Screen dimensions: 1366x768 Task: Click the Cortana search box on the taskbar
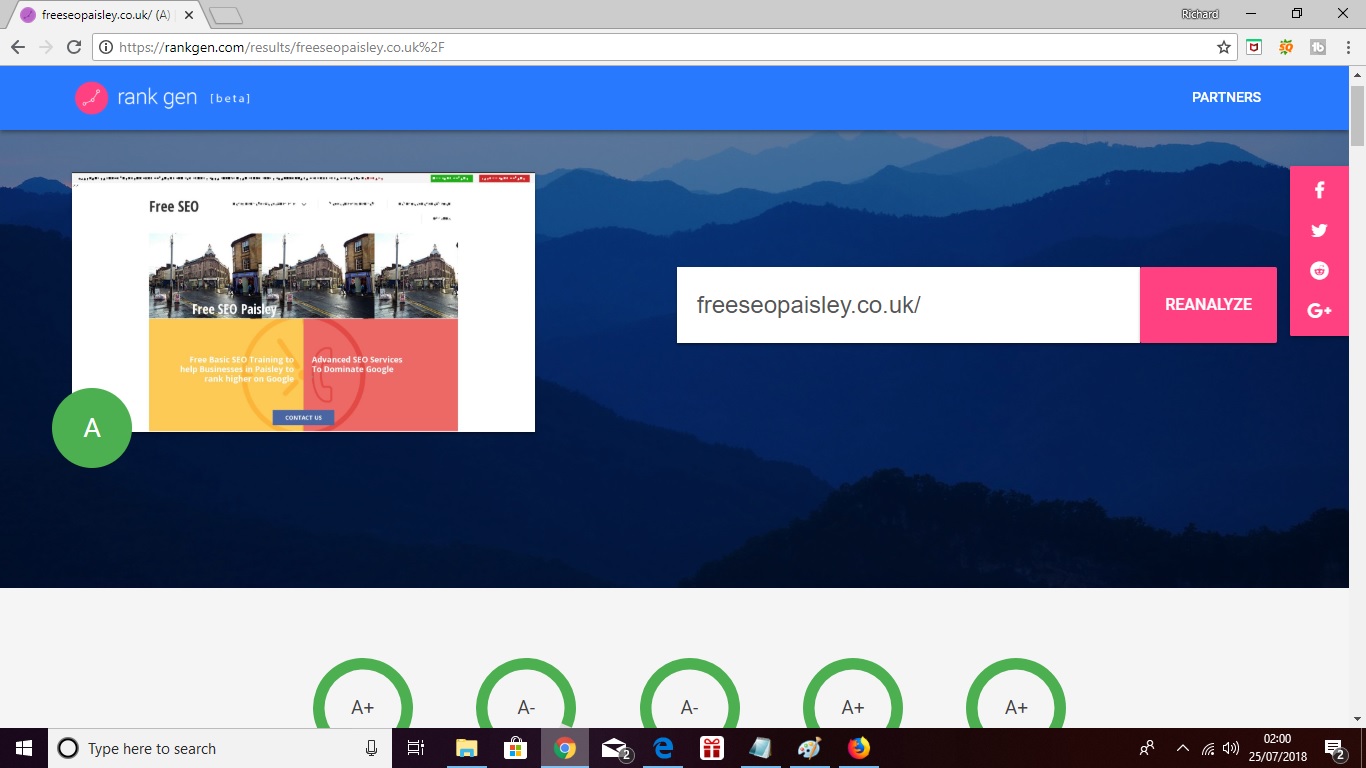pos(218,748)
